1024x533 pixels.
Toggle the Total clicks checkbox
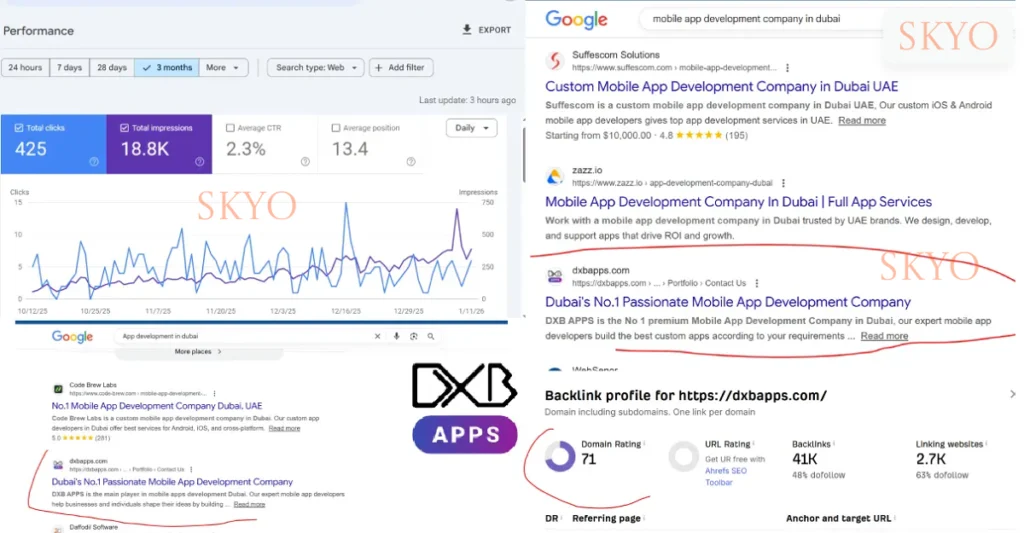19,128
